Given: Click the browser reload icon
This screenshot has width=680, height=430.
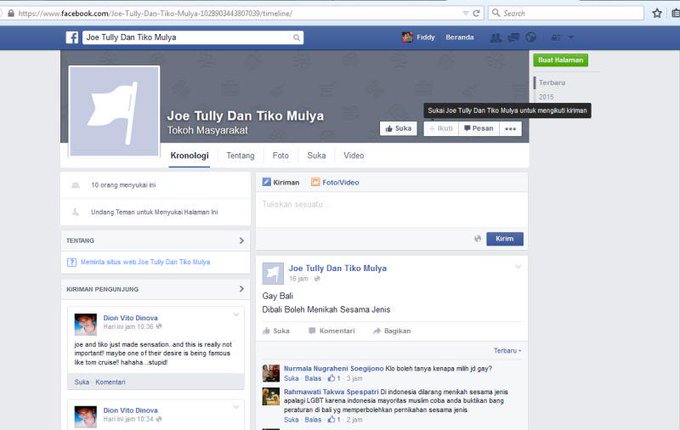Looking at the screenshot, I should click(x=476, y=13).
